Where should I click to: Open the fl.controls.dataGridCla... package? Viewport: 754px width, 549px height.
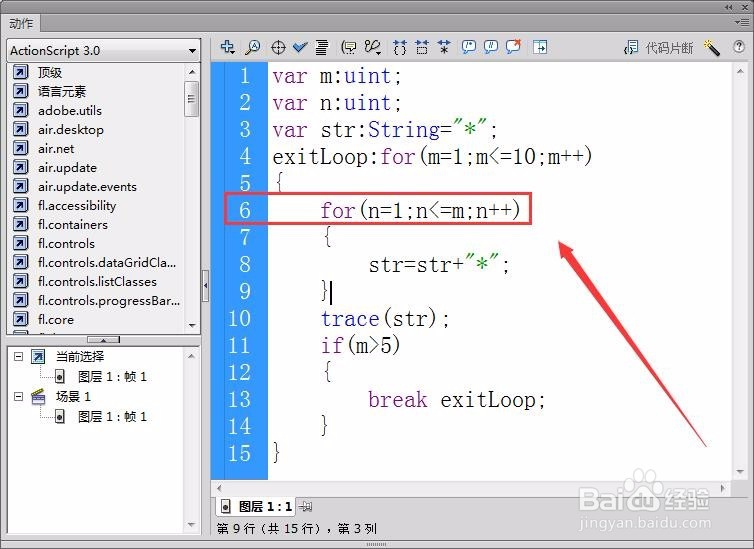[107, 262]
